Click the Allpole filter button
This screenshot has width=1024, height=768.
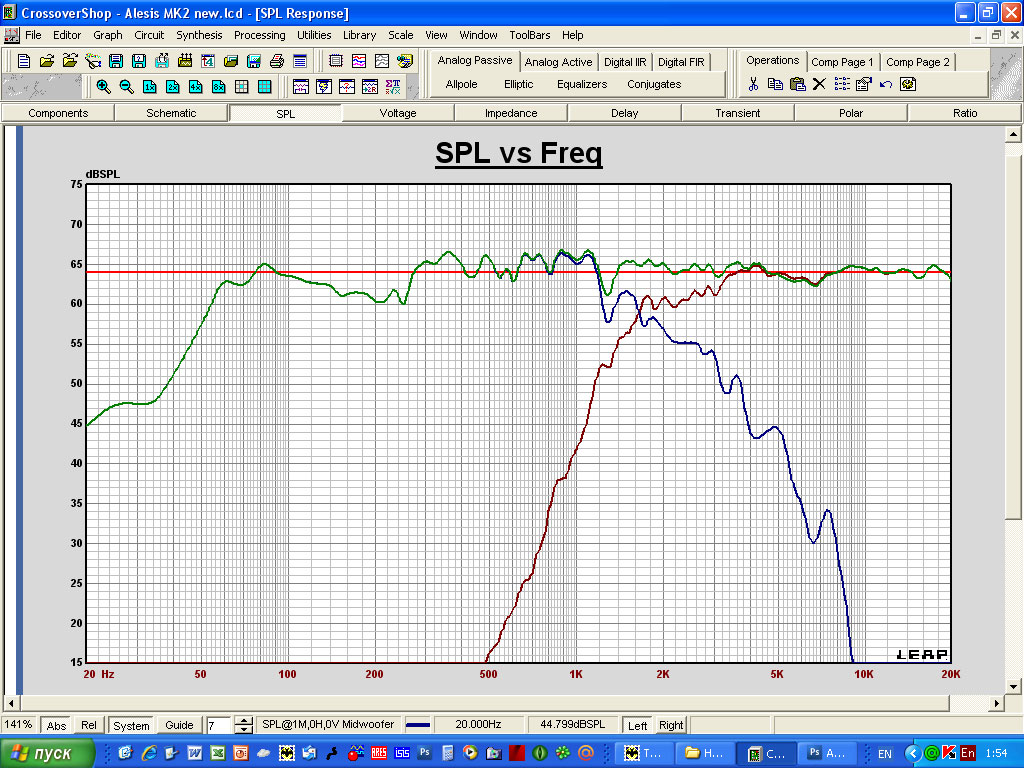[x=461, y=84]
